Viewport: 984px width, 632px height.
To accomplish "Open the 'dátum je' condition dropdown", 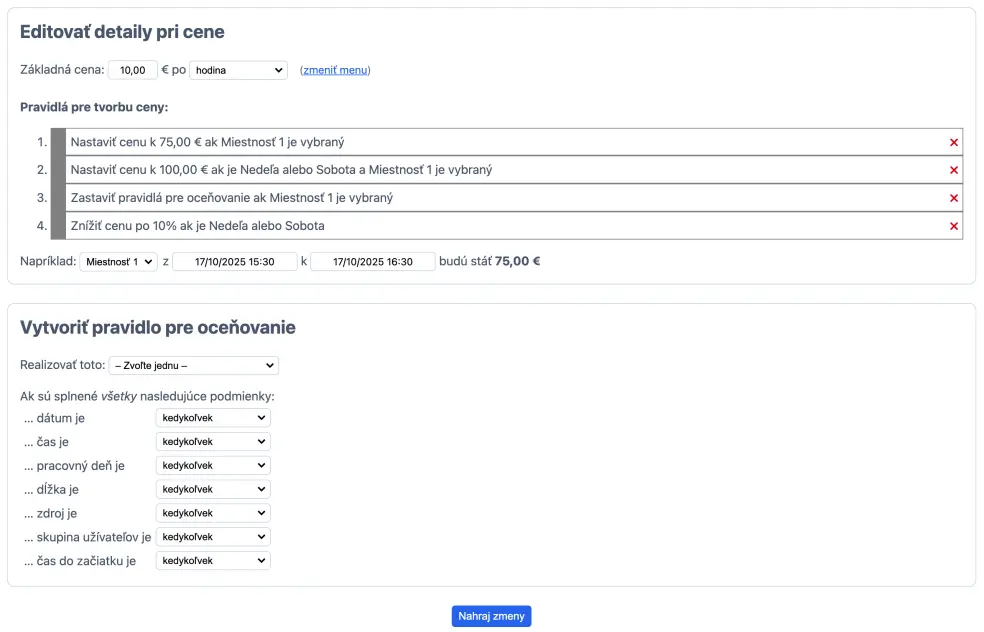I will [213, 418].
